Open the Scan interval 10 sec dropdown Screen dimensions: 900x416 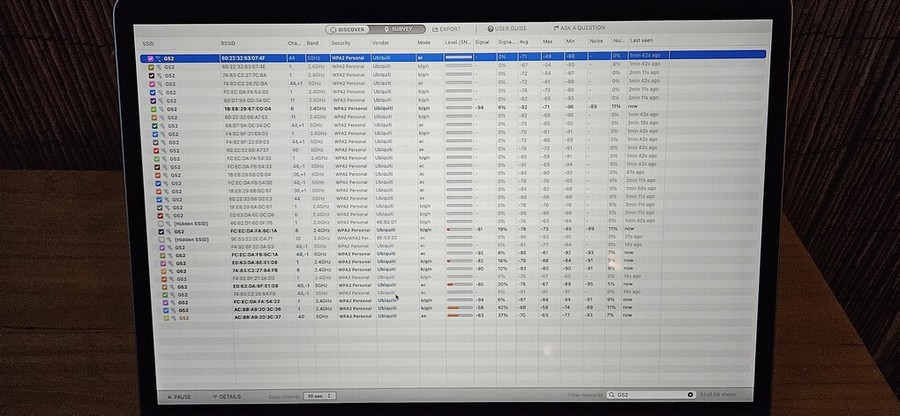click(318, 396)
